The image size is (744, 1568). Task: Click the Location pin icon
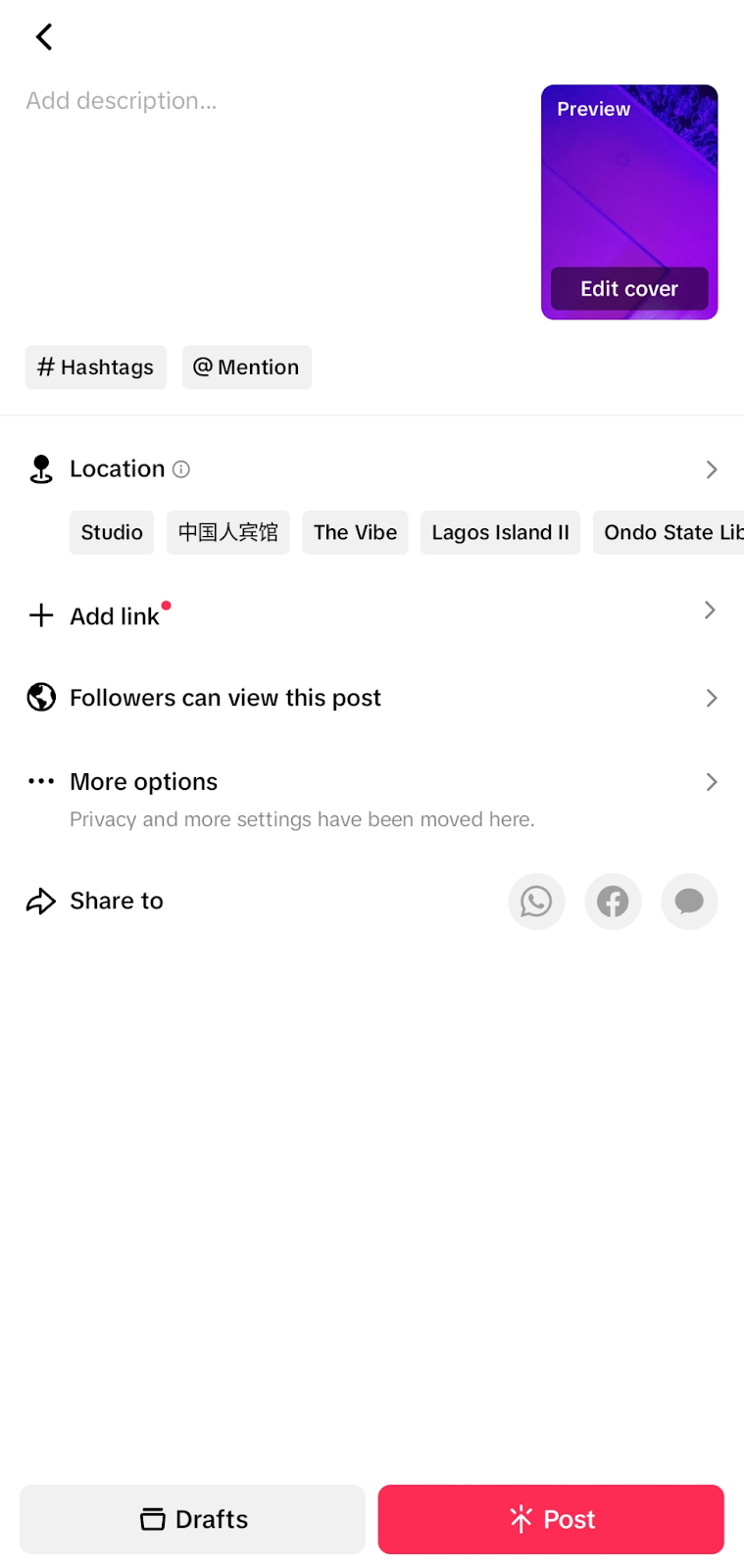pos(41,469)
